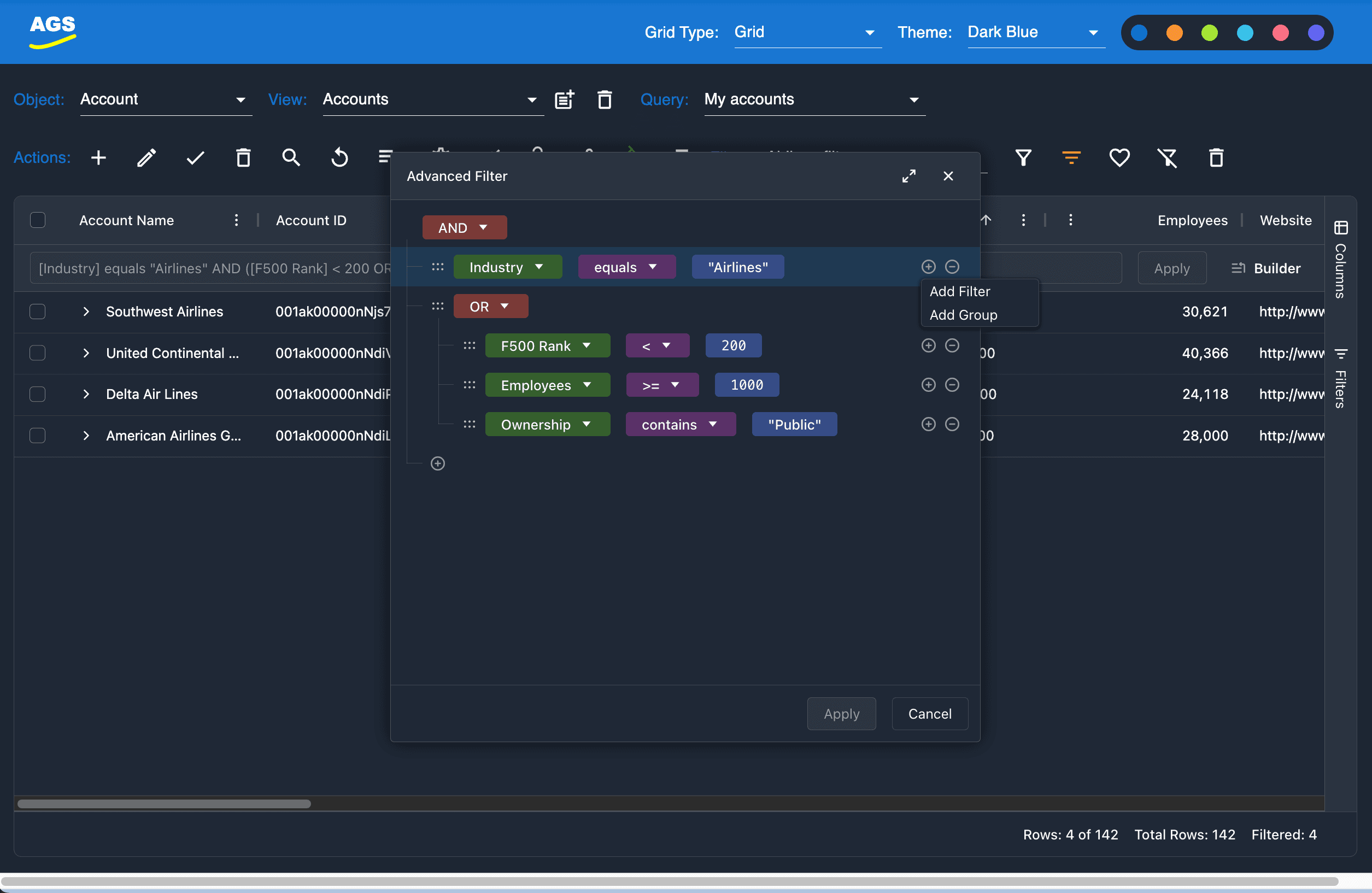The height and width of the screenshot is (893, 1372).
Task: Open the AND operator dropdown
Action: pyautogui.click(x=464, y=227)
